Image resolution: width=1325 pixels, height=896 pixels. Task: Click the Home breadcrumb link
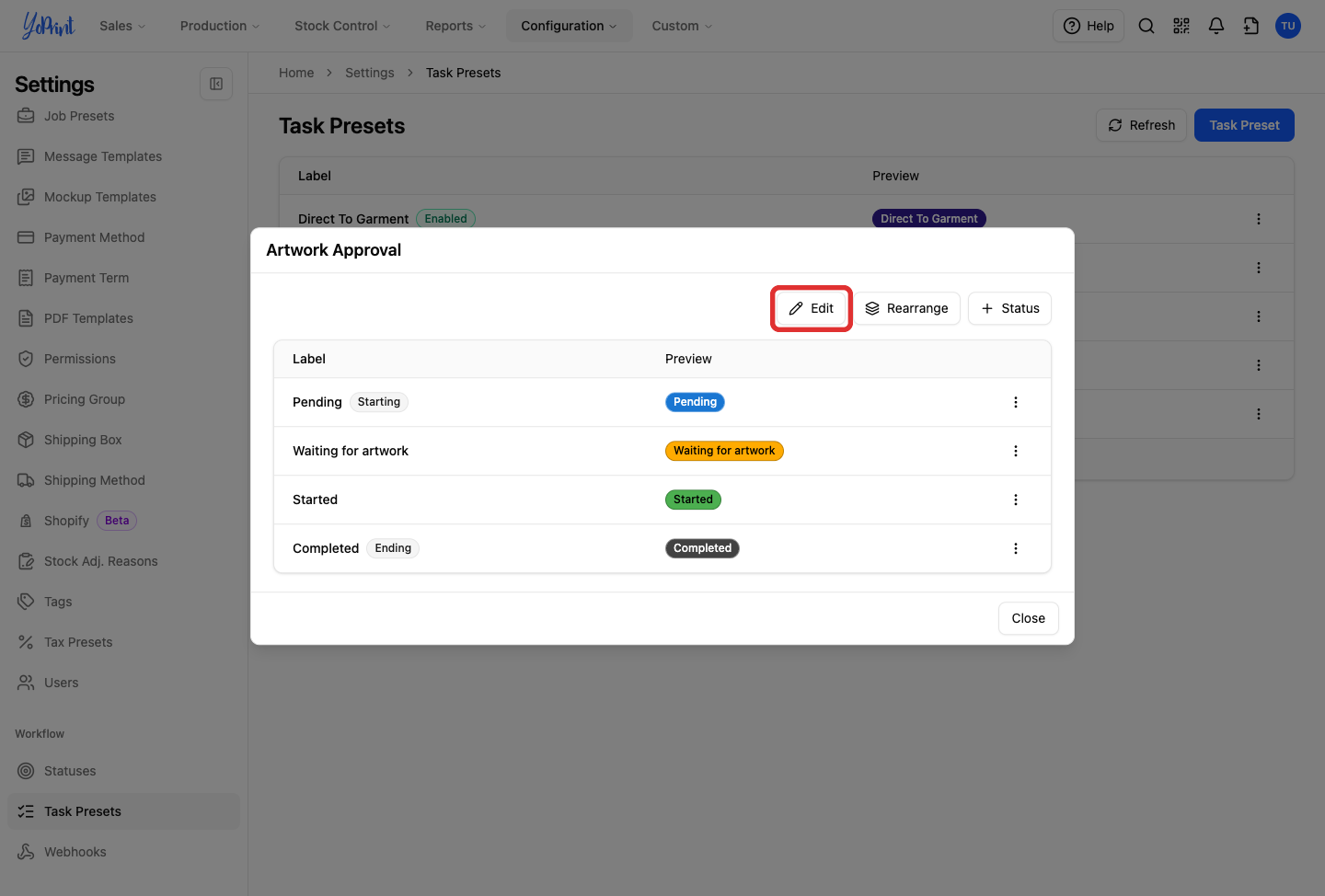[296, 73]
